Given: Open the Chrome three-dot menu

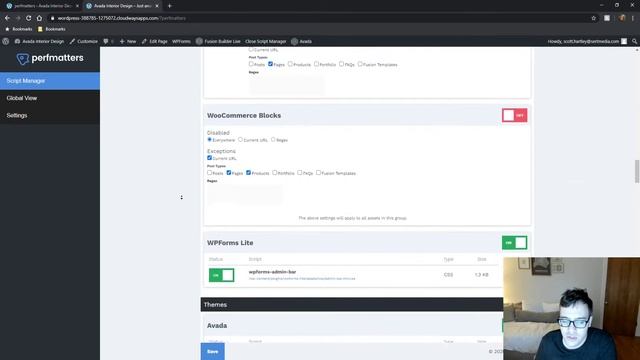Looking at the screenshot, I should tap(633, 18).
